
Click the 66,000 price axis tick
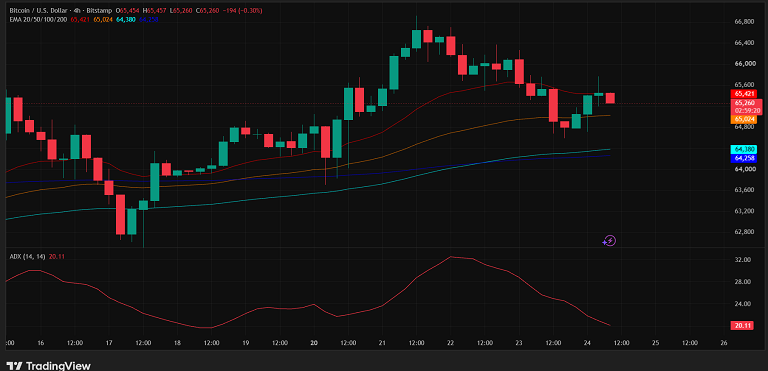[744, 64]
